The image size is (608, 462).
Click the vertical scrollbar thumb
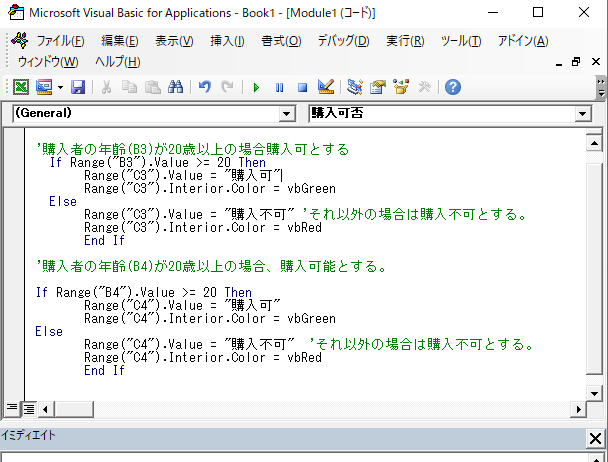click(x=594, y=268)
